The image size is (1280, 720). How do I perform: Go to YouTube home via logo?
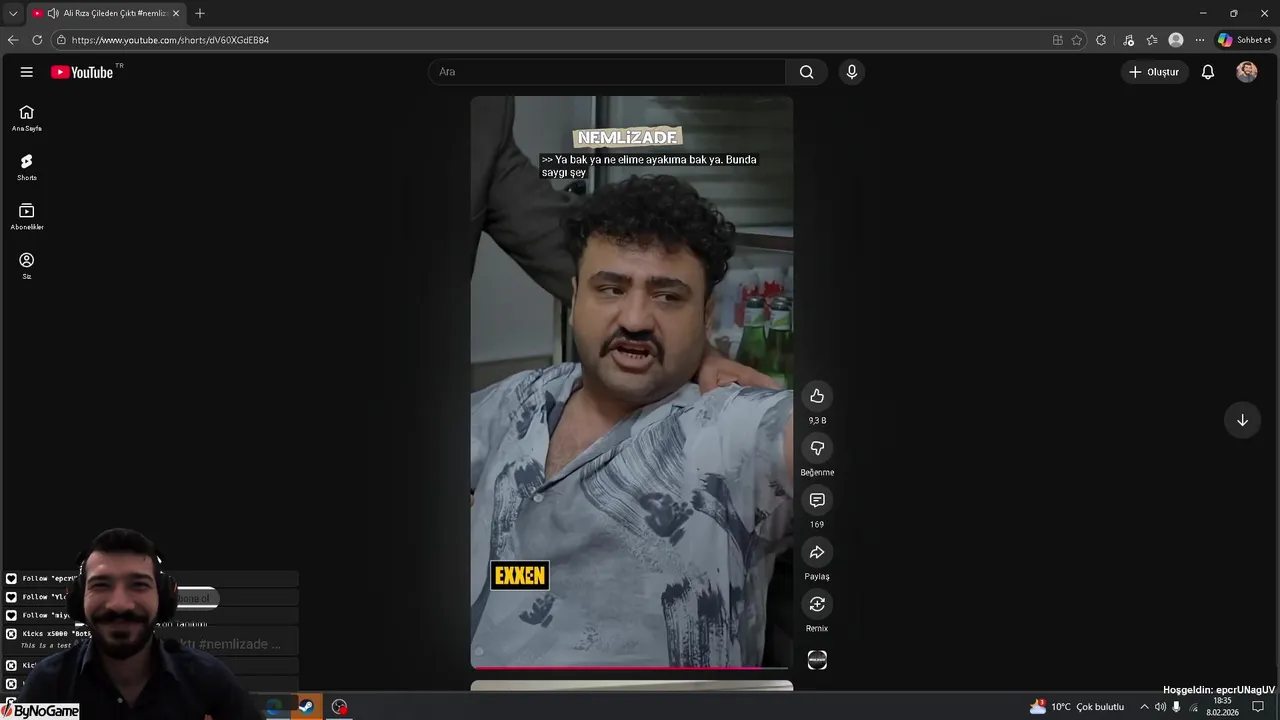82,72
